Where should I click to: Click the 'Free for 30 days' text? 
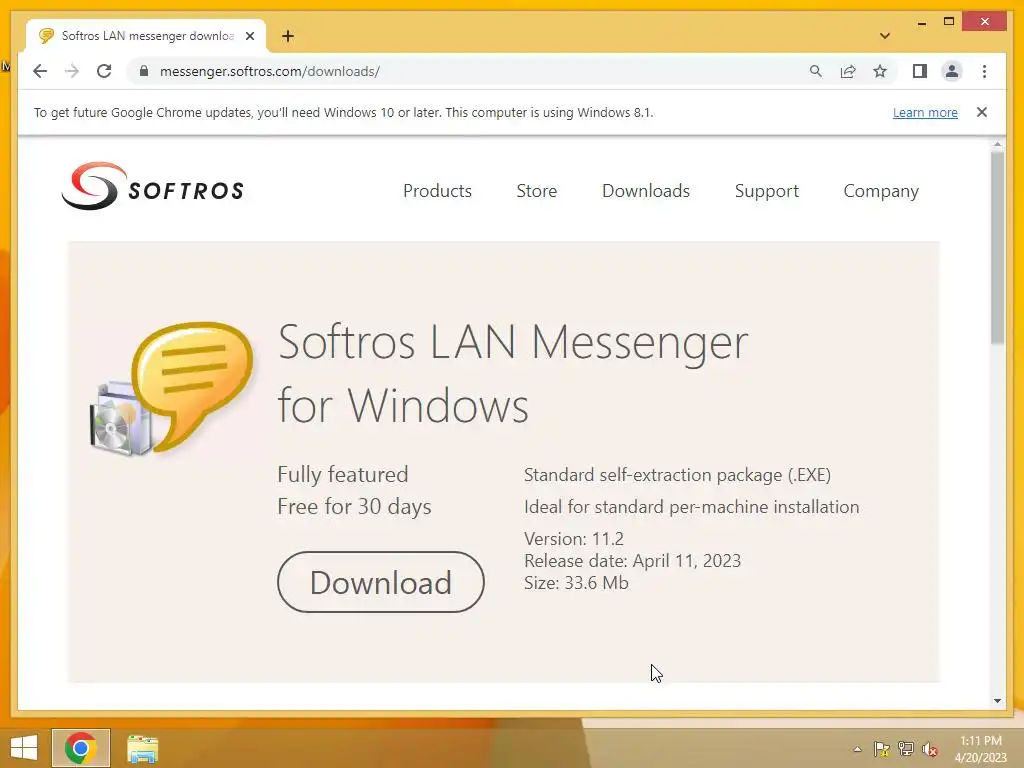354,507
